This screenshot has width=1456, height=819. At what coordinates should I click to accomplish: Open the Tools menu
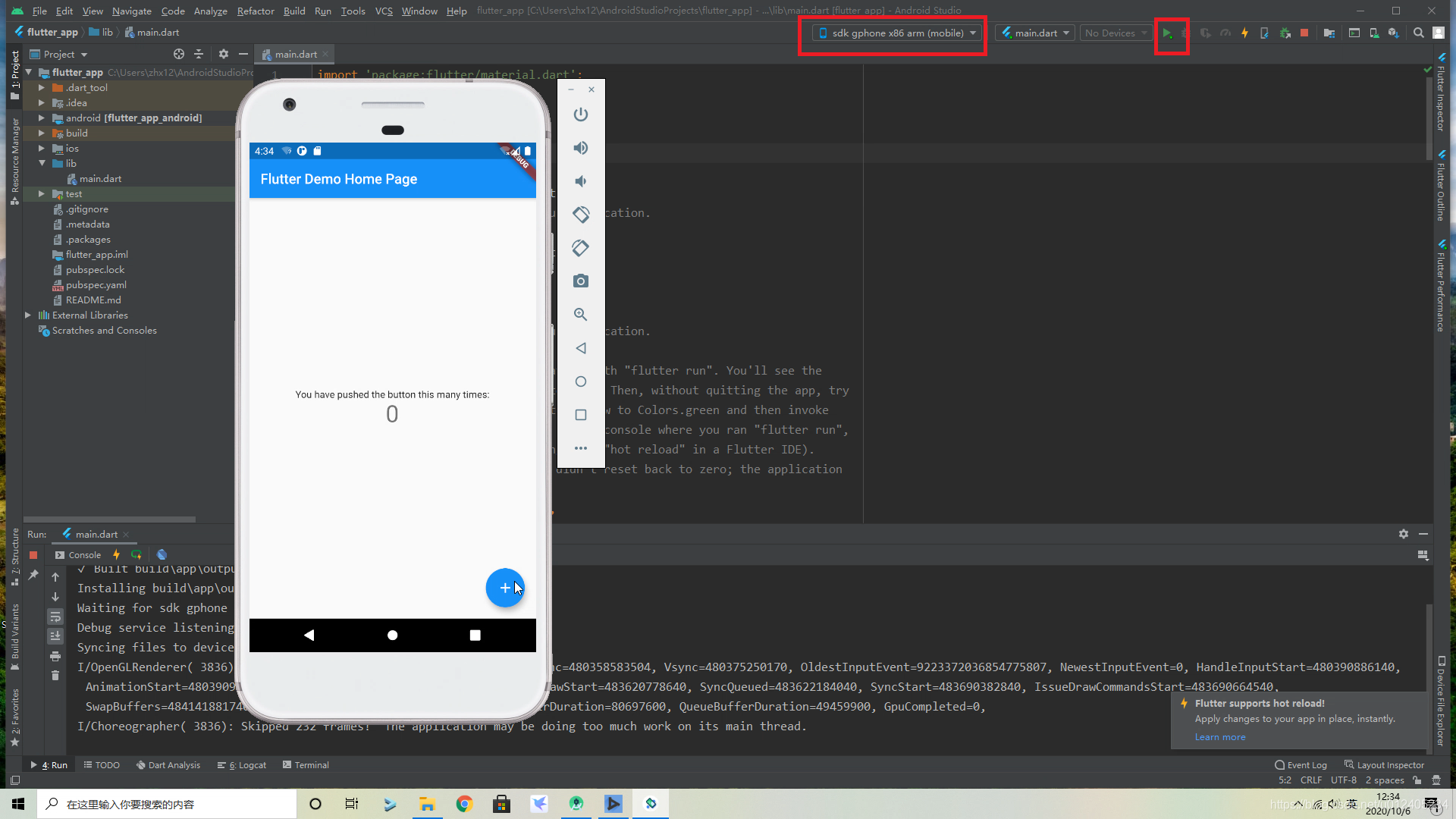pos(353,11)
